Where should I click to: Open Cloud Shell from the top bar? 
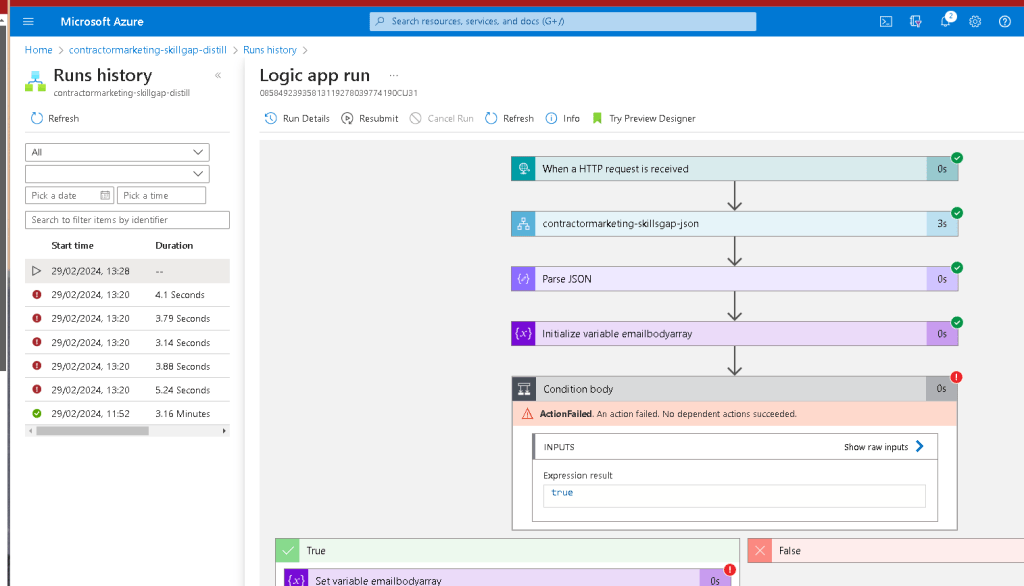(886, 22)
